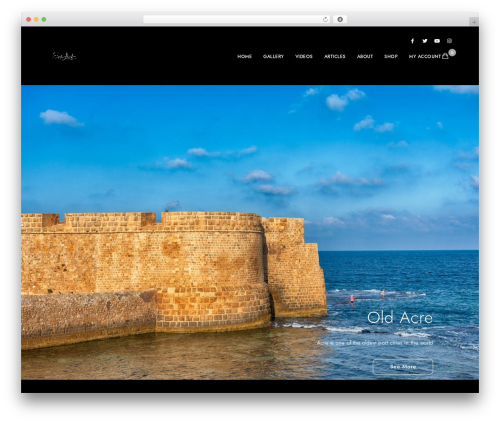Viewport: 500px width, 423px height.
Task: Maximize the window with the green button
Action: point(44,19)
